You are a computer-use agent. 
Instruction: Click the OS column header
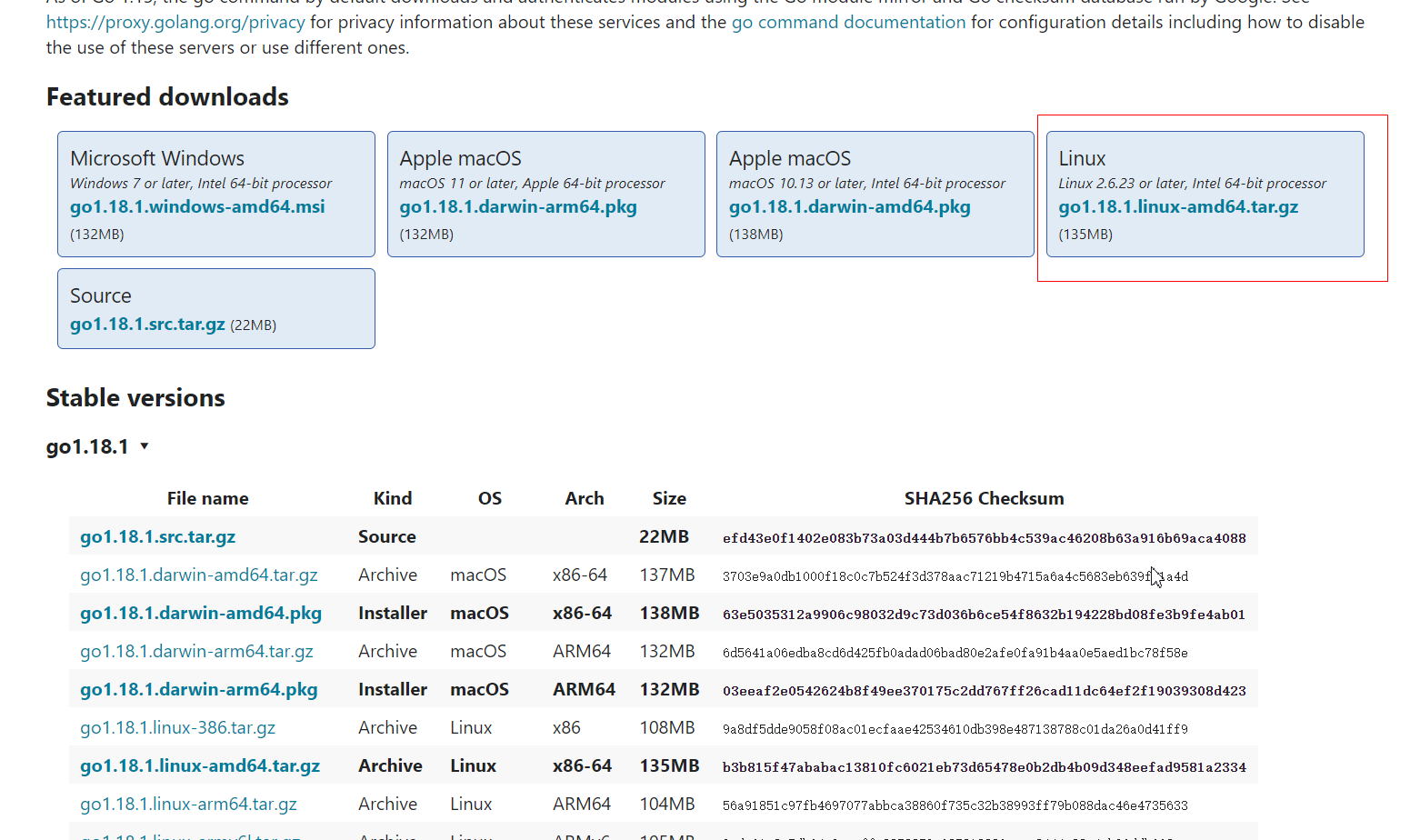(x=490, y=498)
